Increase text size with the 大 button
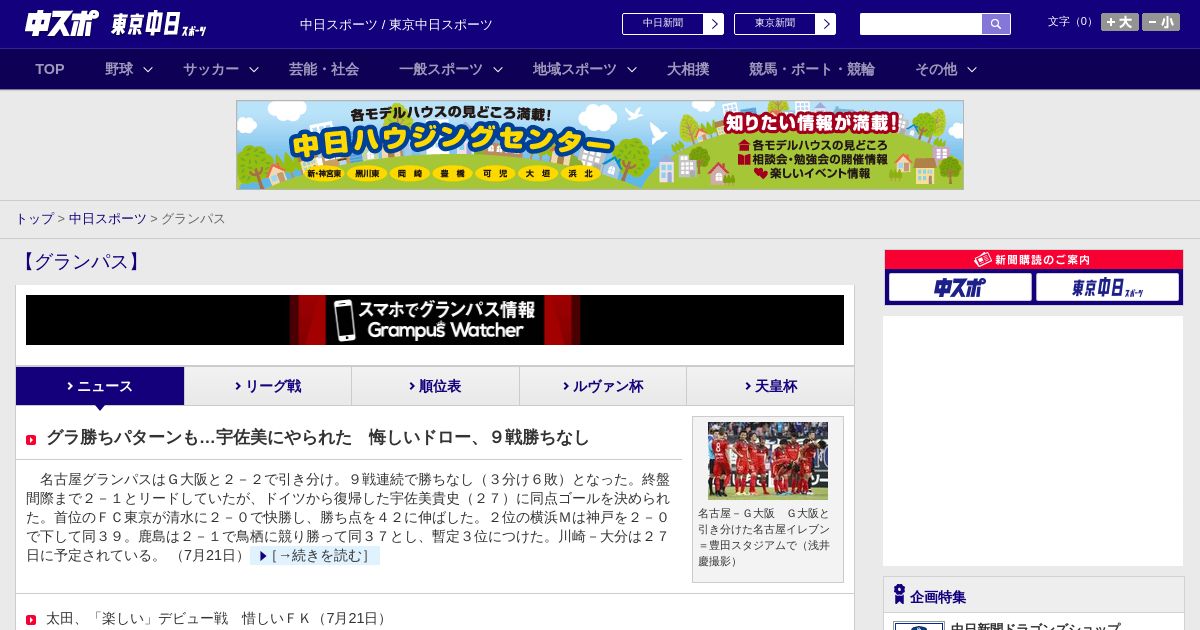The width and height of the screenshot is (1200, 630). tap(1119, 22)
